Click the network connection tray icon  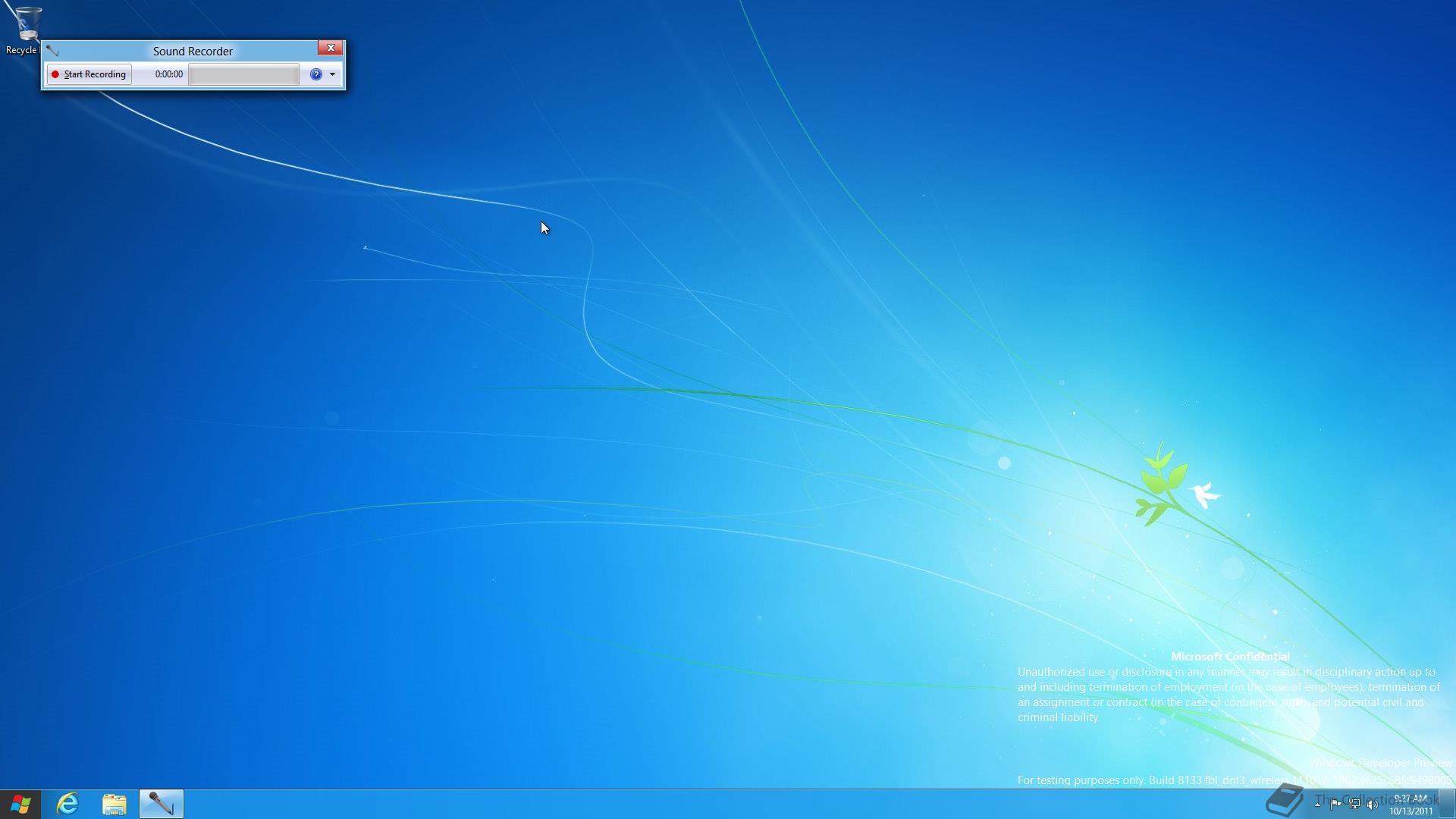(1354, 805)
